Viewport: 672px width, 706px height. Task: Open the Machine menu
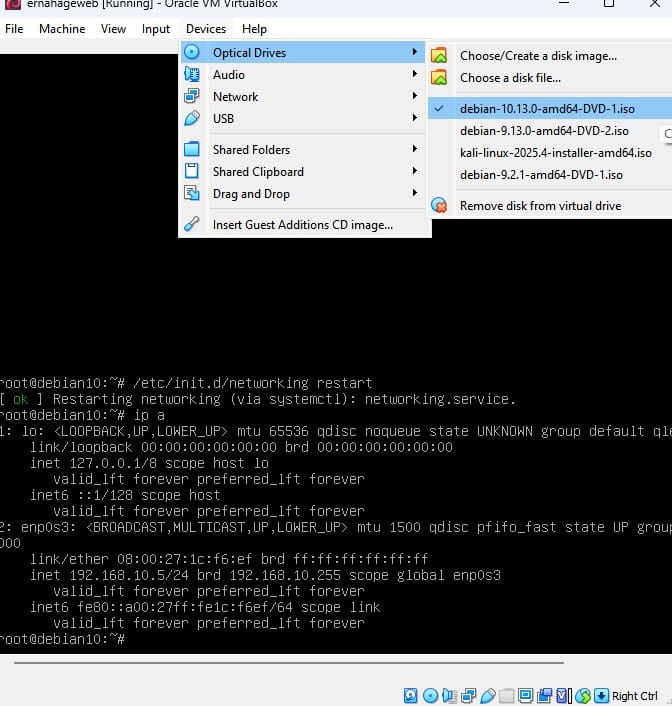62,29
